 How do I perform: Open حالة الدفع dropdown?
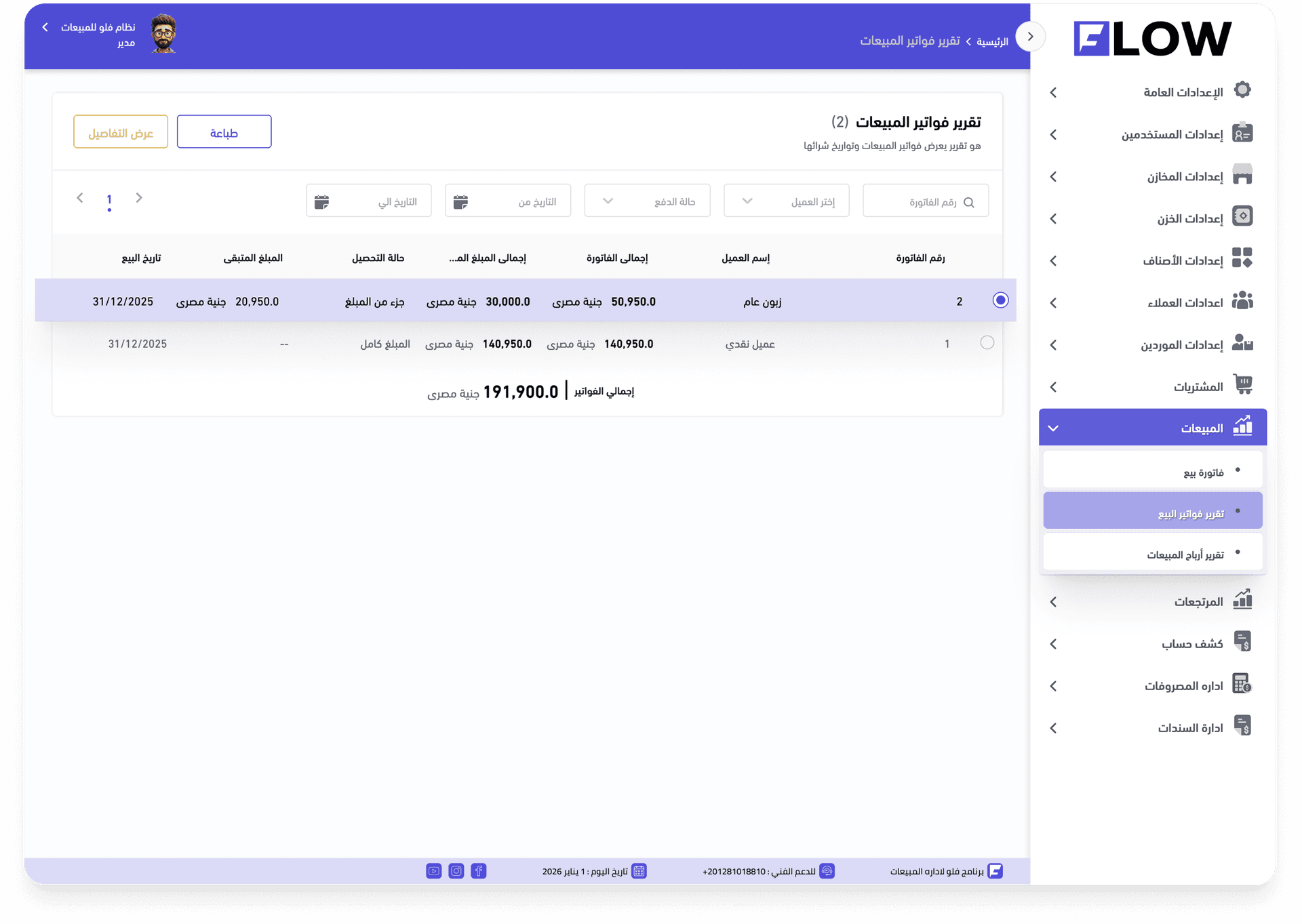coord(647,201)
